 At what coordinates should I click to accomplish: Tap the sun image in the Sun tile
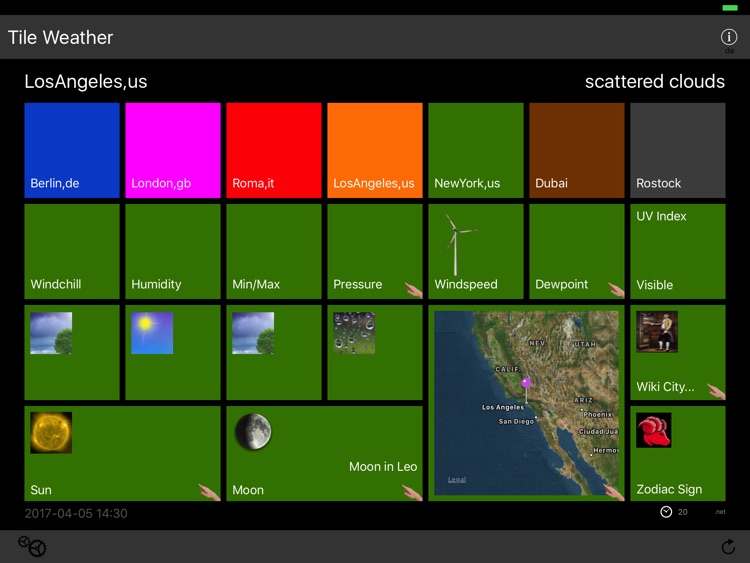(x=51, y=432)
